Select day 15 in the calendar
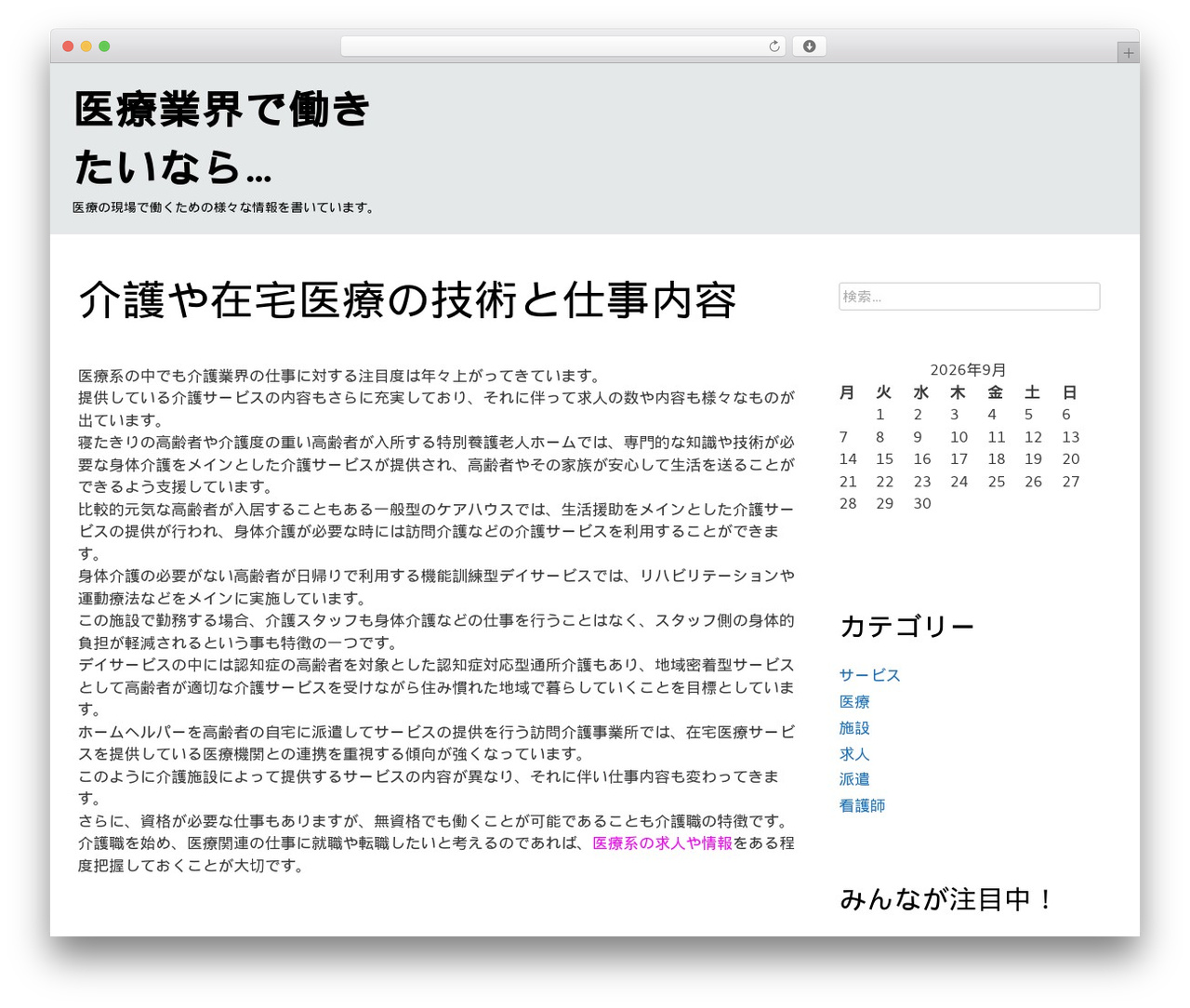This screenshot has width=1190, height=1008. [x=884, y=459]
